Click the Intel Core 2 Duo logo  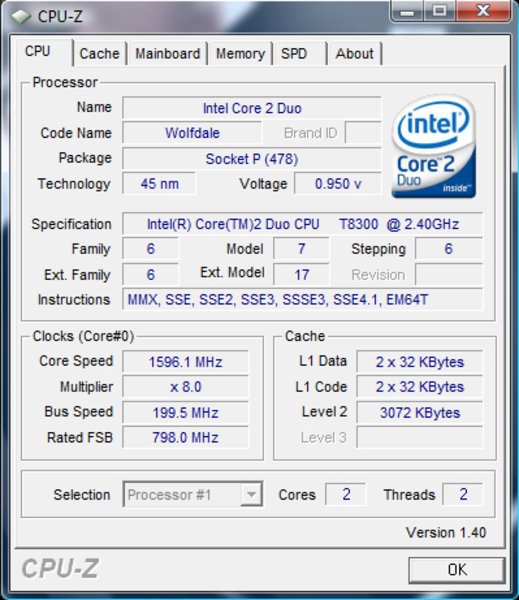tap(434, 146)
